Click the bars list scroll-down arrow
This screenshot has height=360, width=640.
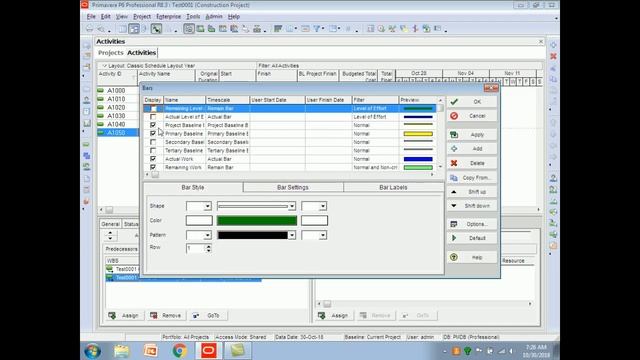point(440,167)
